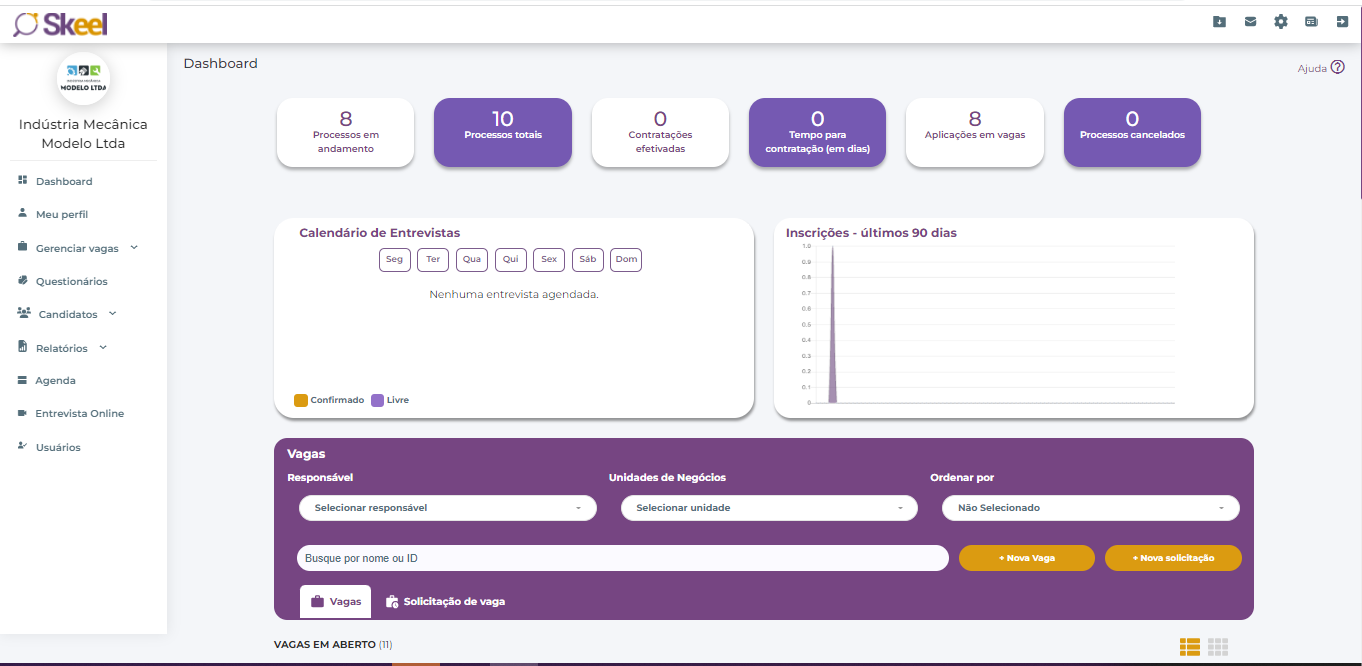
Task: Open Questionários from the sidebar menu
Action: [x=71, y=281]
